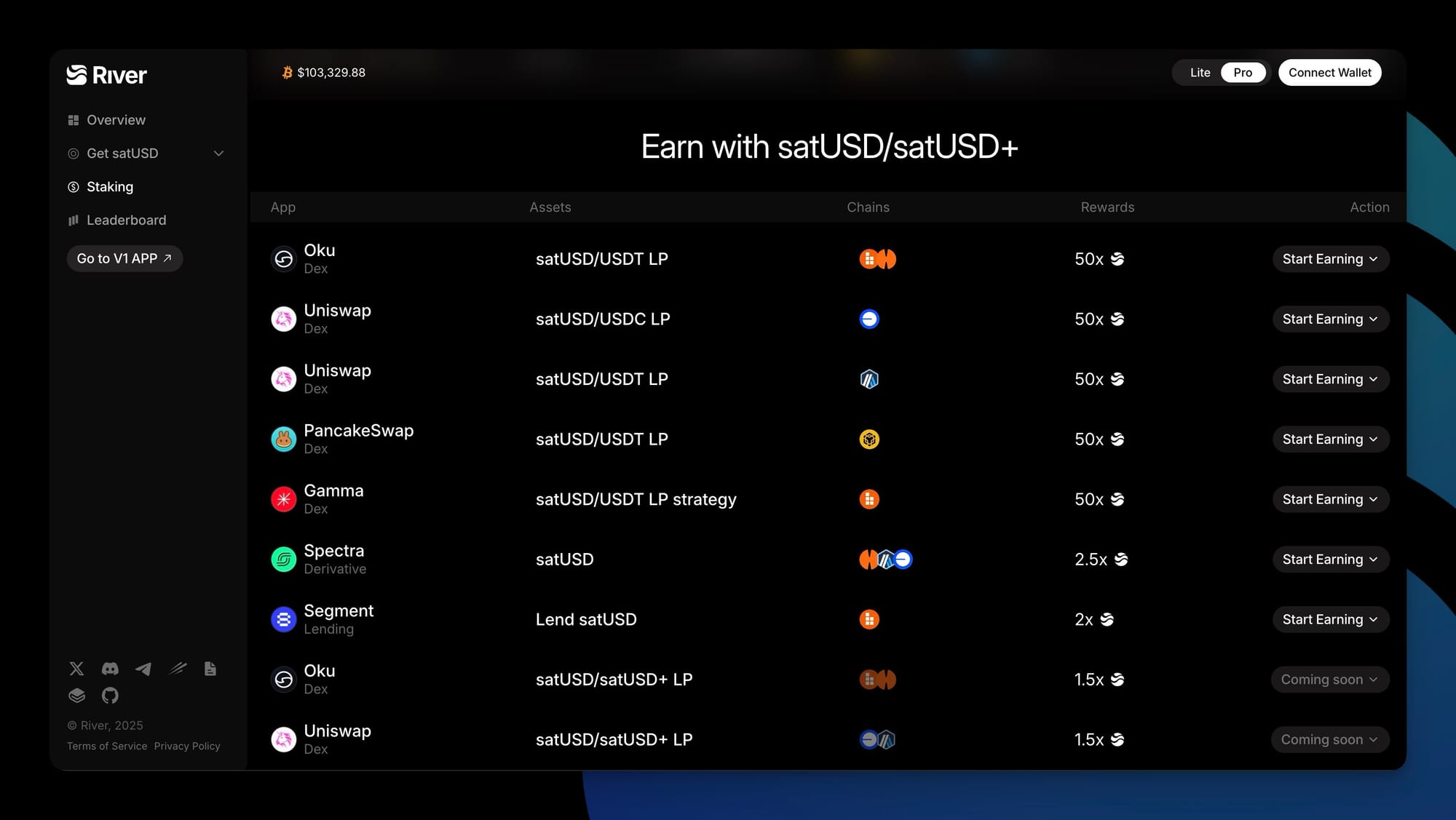Click the Rewards column header
The width and height of the screenshot is (1456, 820).
[1107, 207]
